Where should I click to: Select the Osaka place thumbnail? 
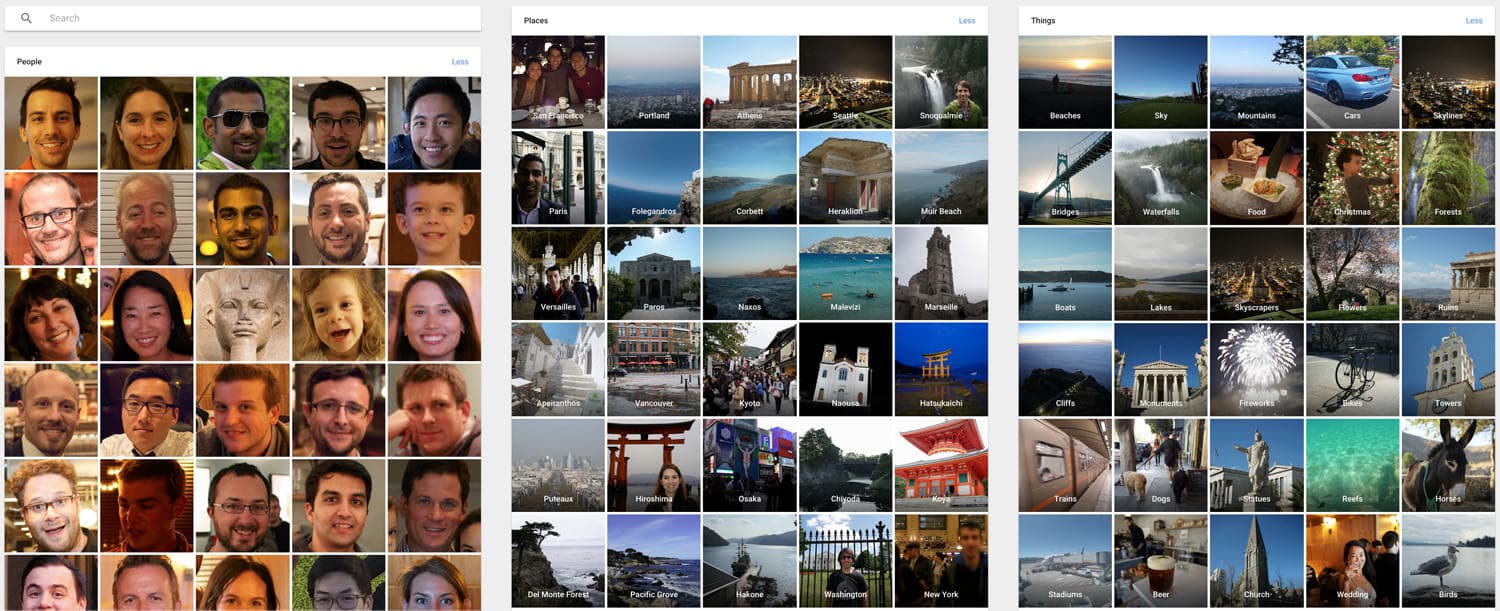point(750,465)
